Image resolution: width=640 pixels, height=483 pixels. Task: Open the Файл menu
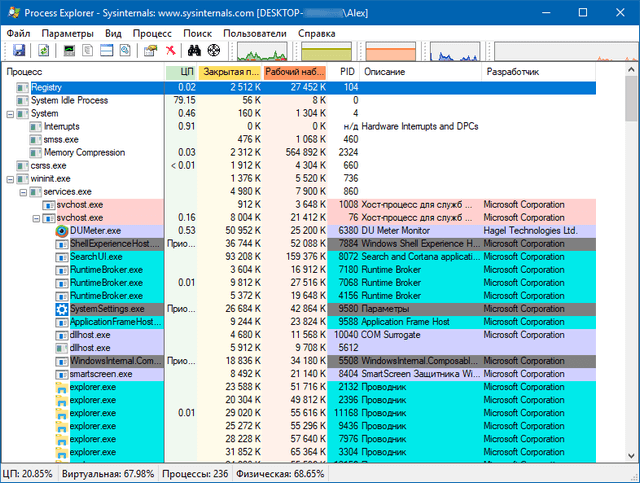tap(18, 33)
